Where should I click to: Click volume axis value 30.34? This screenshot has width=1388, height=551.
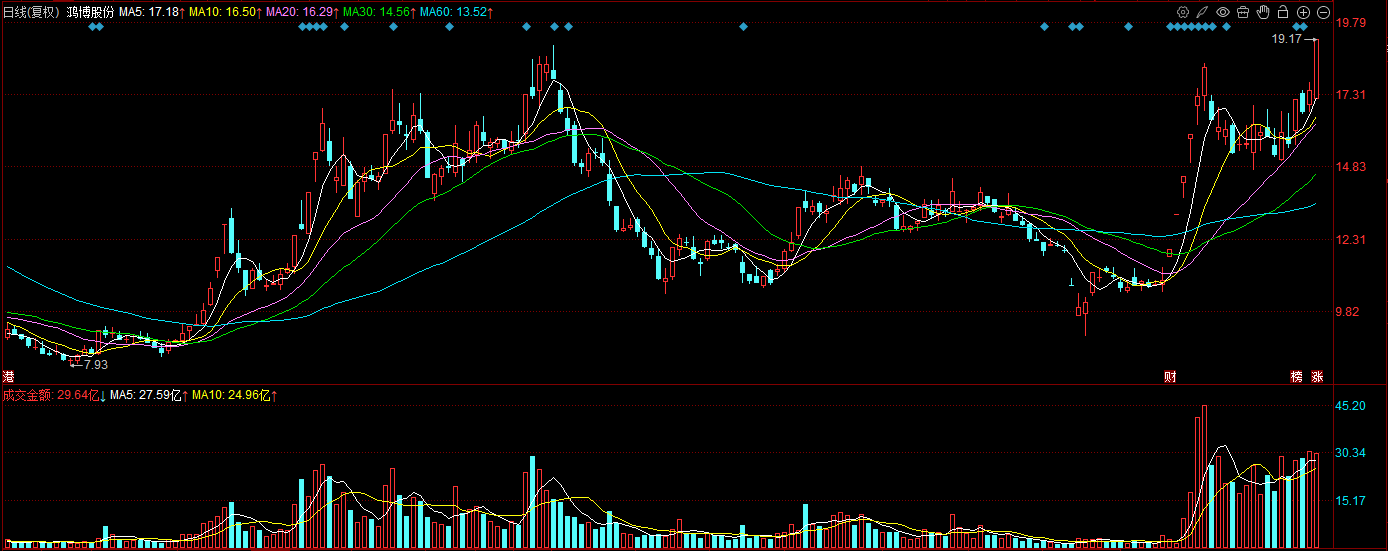[x=1352, y=453]
